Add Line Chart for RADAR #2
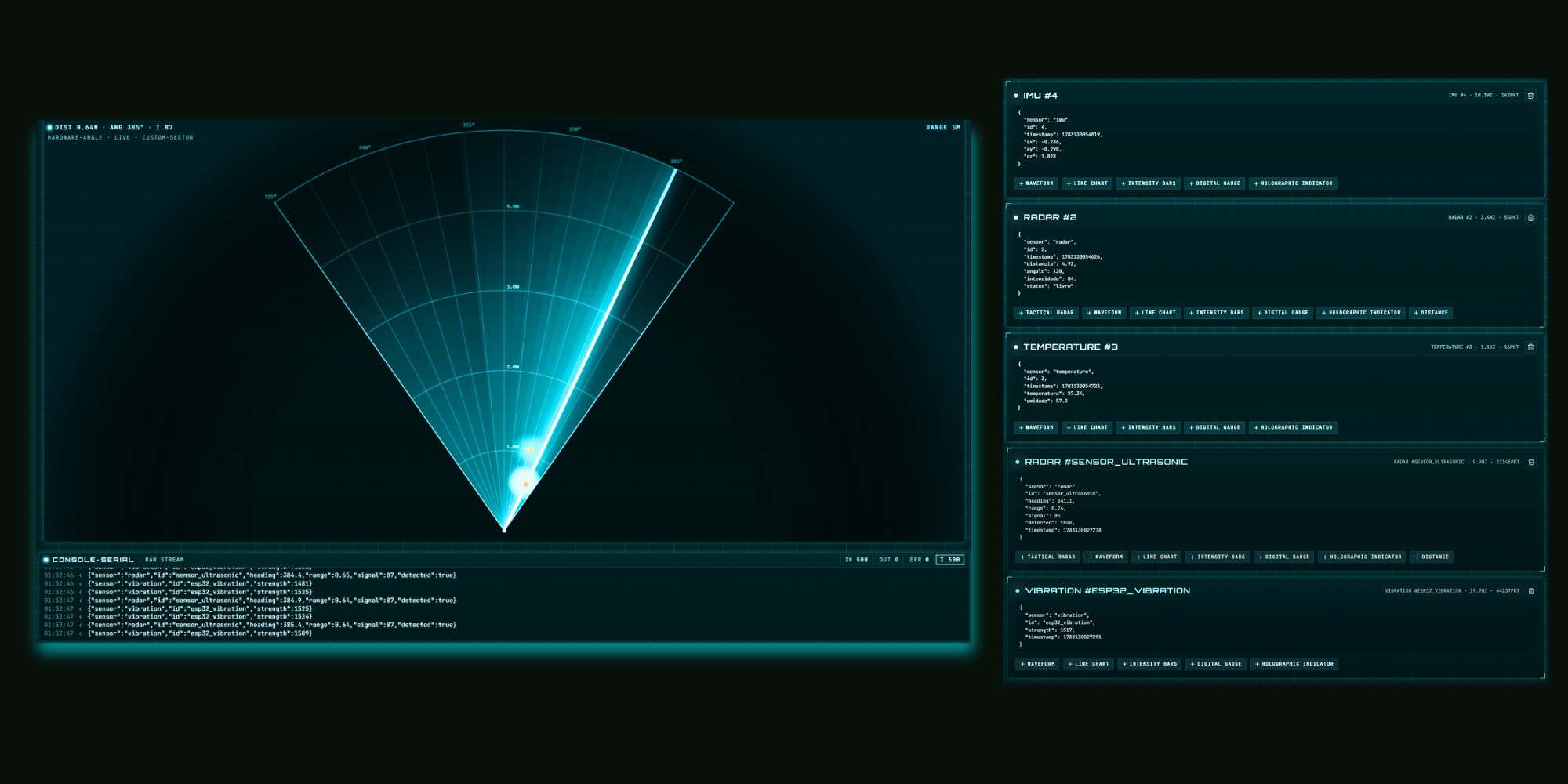1568x784 pixels. (x=1156, y=313)
